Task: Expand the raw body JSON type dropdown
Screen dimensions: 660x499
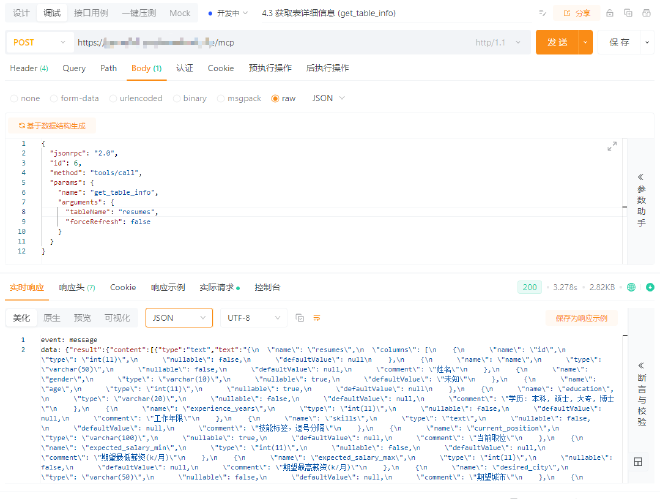Action: [x=326, y=98]
